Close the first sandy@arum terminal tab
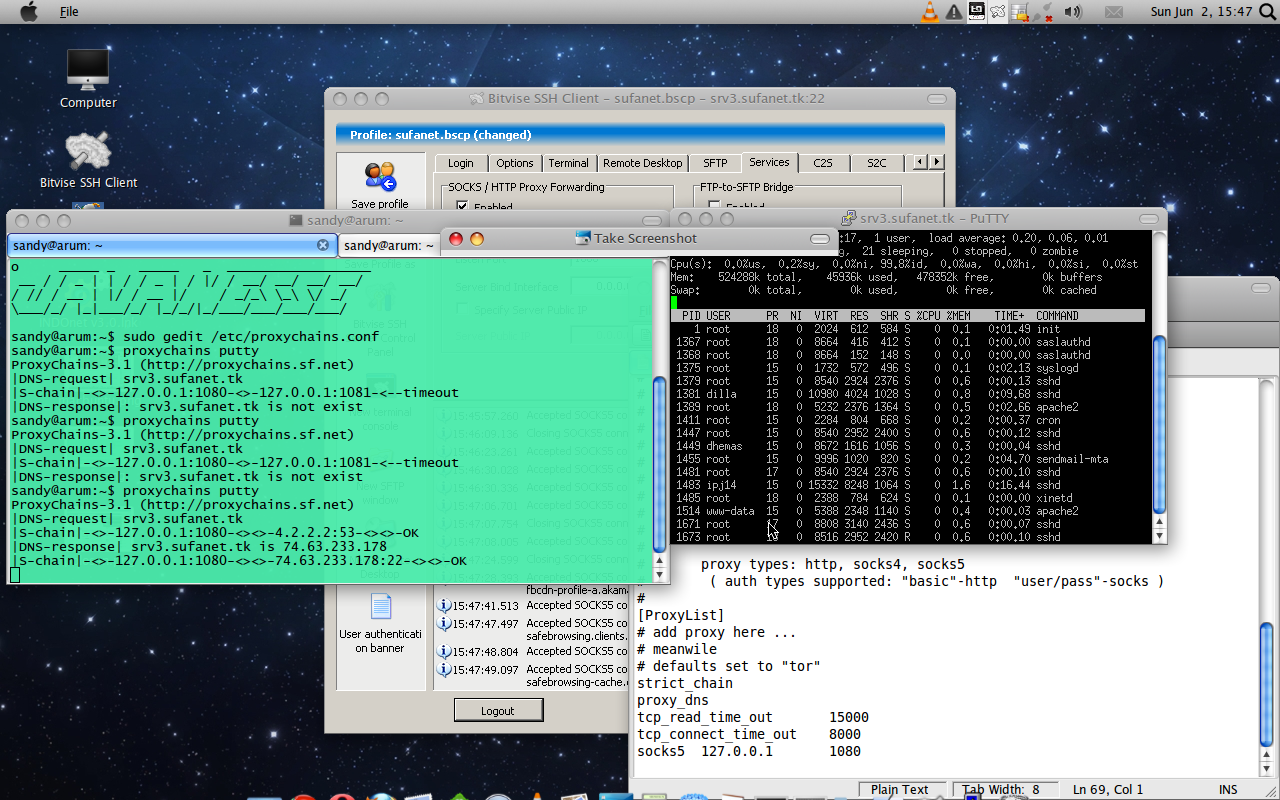Image resolution: width=1280 pixels, height=800 pixels. (x=323, y=245)
